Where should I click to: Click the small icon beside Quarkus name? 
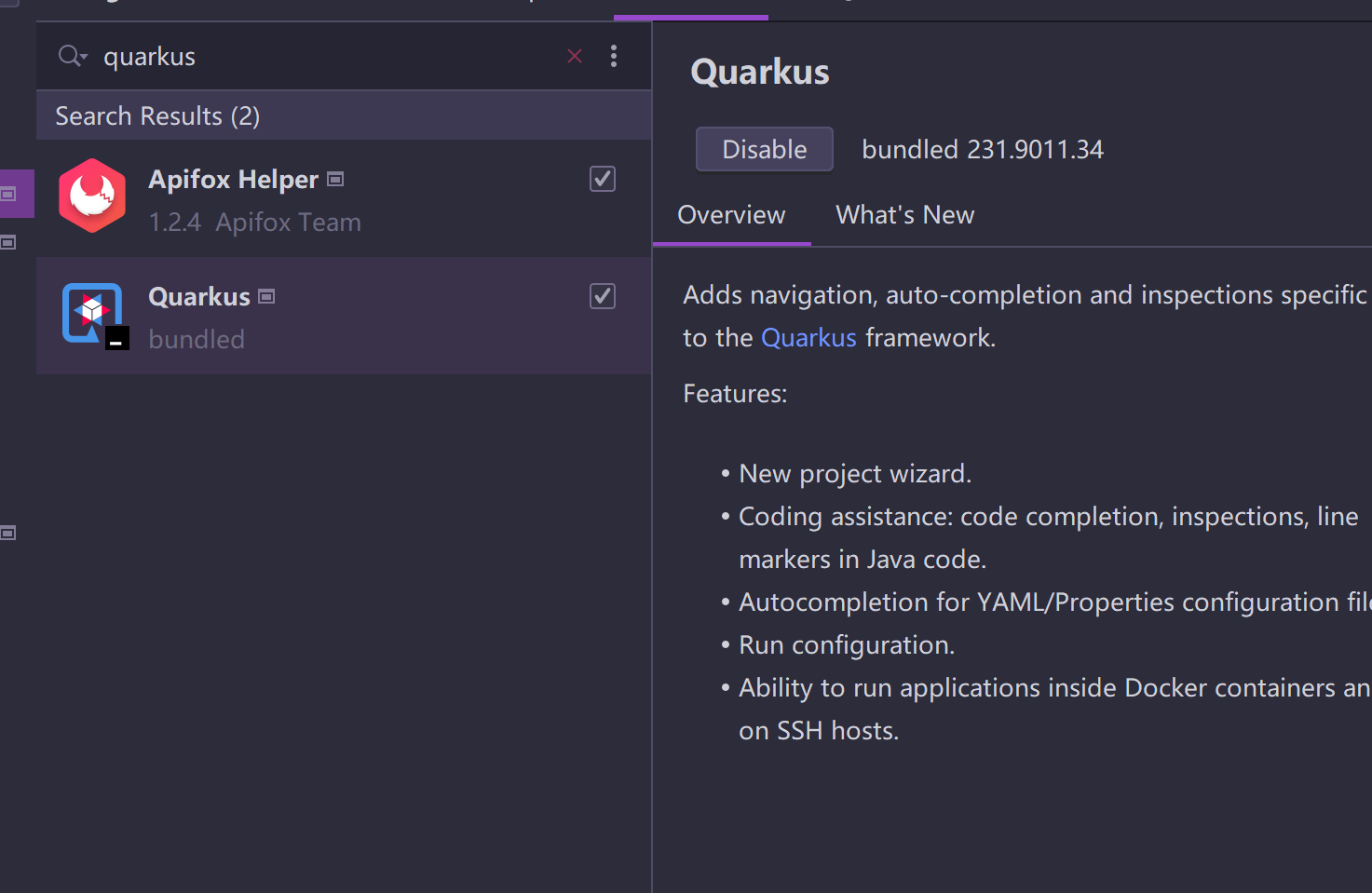tap(267, 296)
